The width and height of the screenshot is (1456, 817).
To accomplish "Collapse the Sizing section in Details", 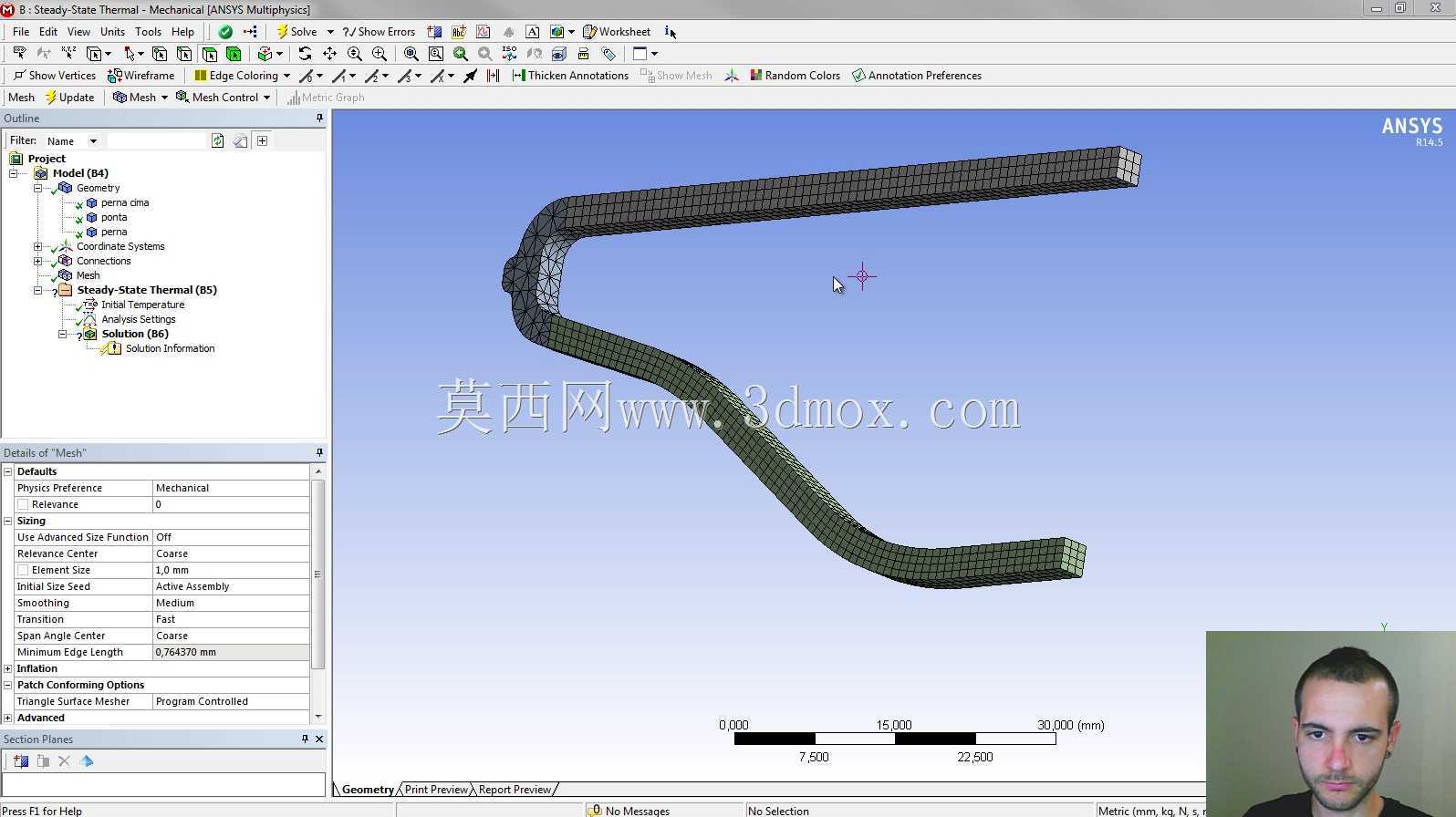I will point(8,521).
